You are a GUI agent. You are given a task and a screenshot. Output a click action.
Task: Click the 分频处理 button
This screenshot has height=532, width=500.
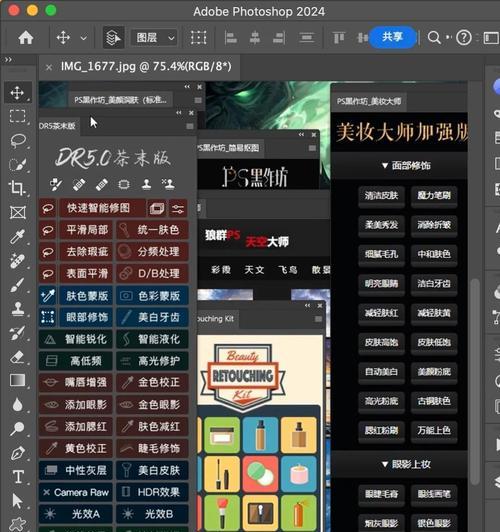152,251
